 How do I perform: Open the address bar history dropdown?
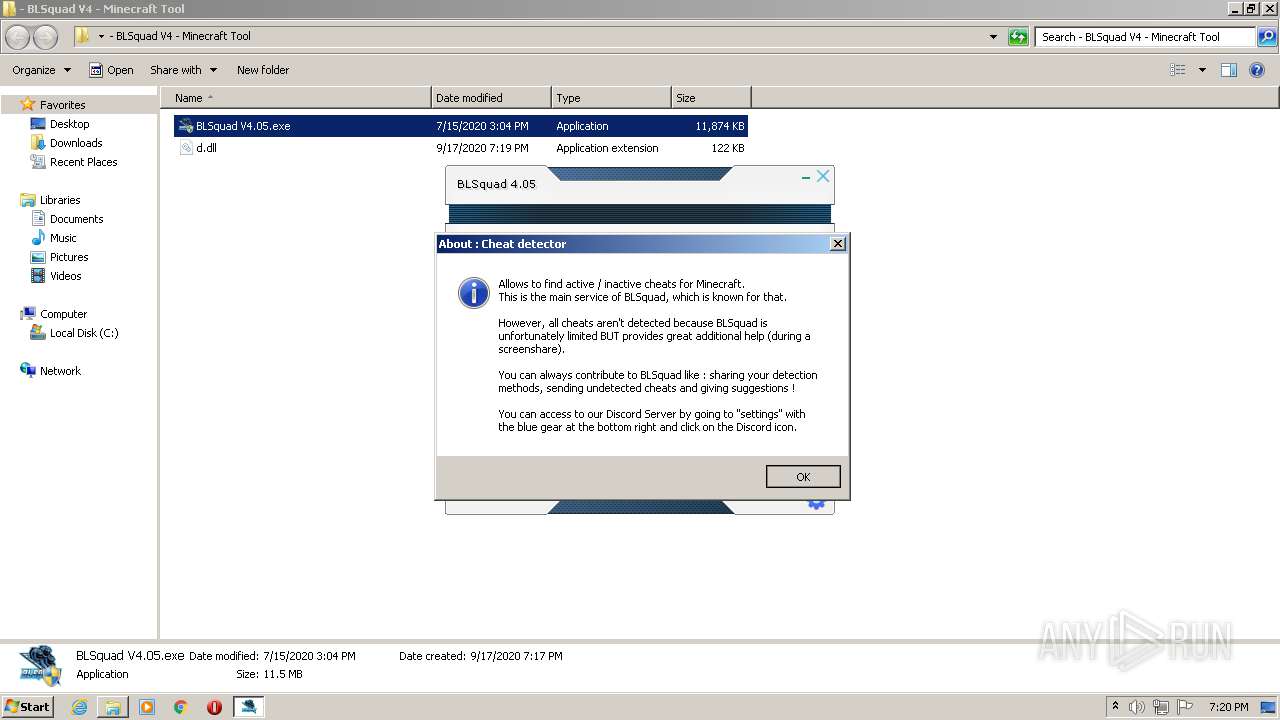point(993,37)
